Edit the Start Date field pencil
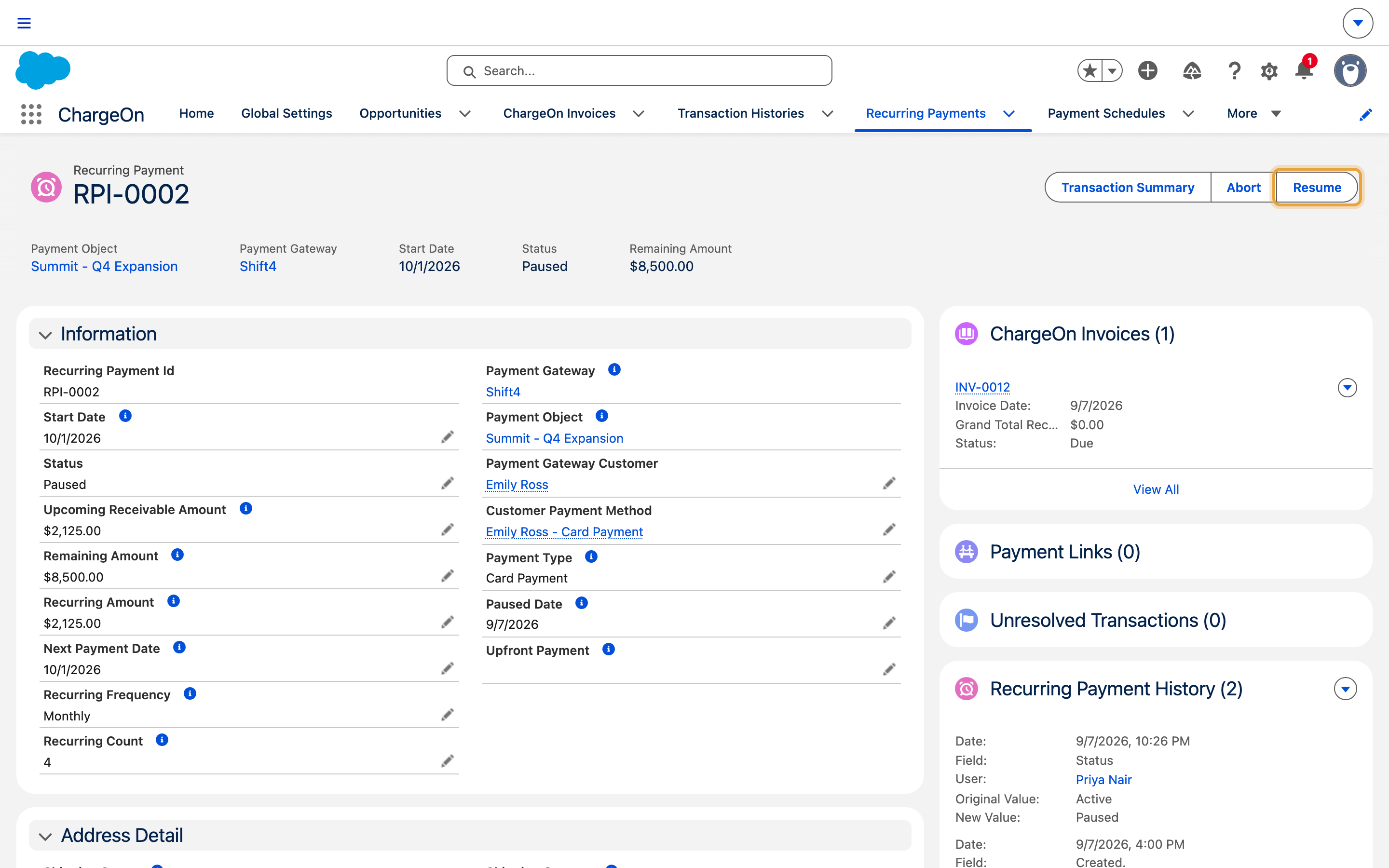 448,437
